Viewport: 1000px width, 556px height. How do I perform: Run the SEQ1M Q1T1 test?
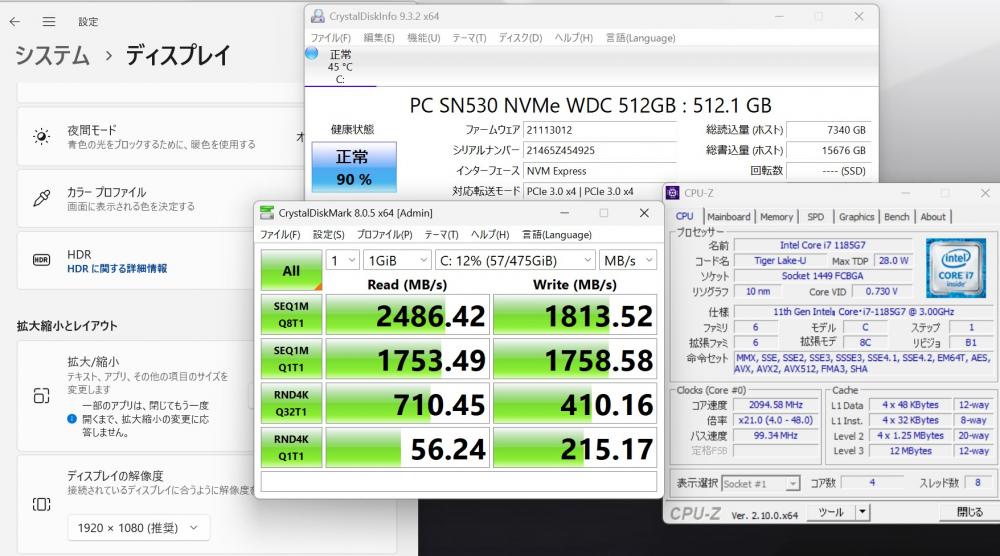[x=291, y=359]
